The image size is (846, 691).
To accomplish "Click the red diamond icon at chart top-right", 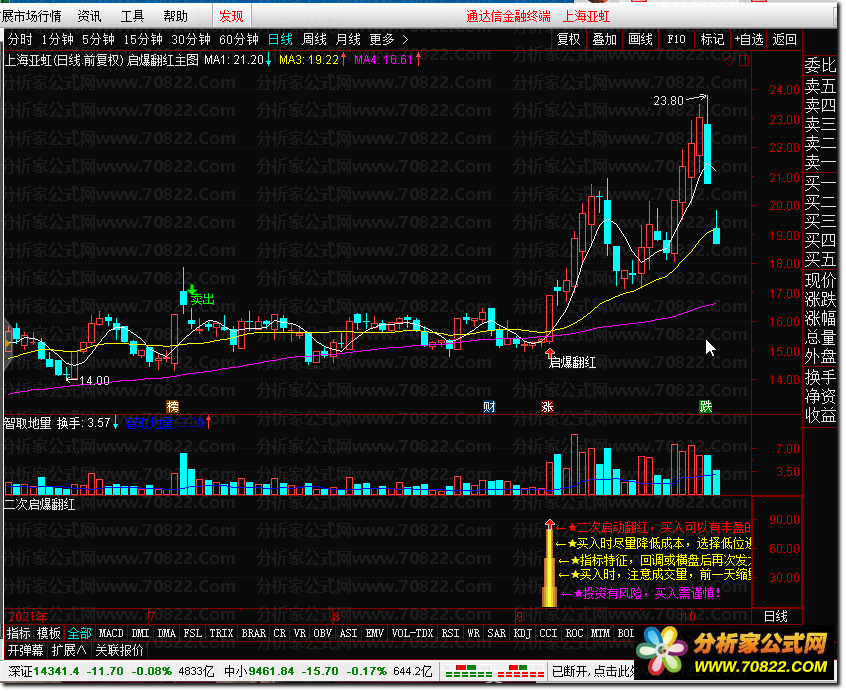I will (729, 60).
